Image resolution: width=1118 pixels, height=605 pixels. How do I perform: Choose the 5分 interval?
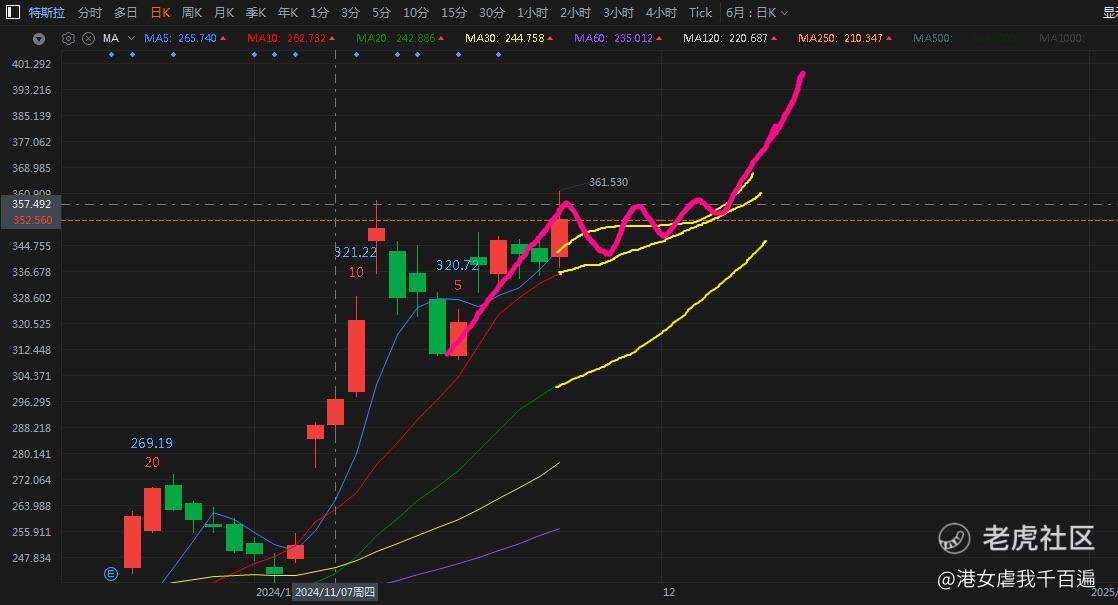[x=381, y=13]
